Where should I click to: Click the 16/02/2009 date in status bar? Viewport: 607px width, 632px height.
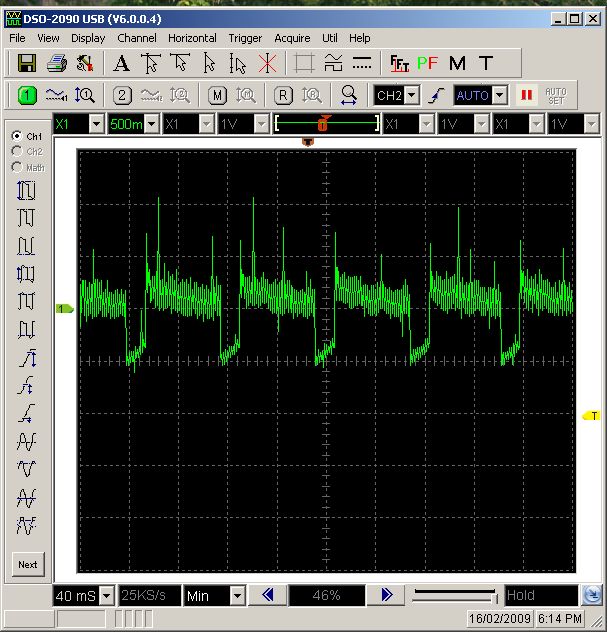(500, 618)
